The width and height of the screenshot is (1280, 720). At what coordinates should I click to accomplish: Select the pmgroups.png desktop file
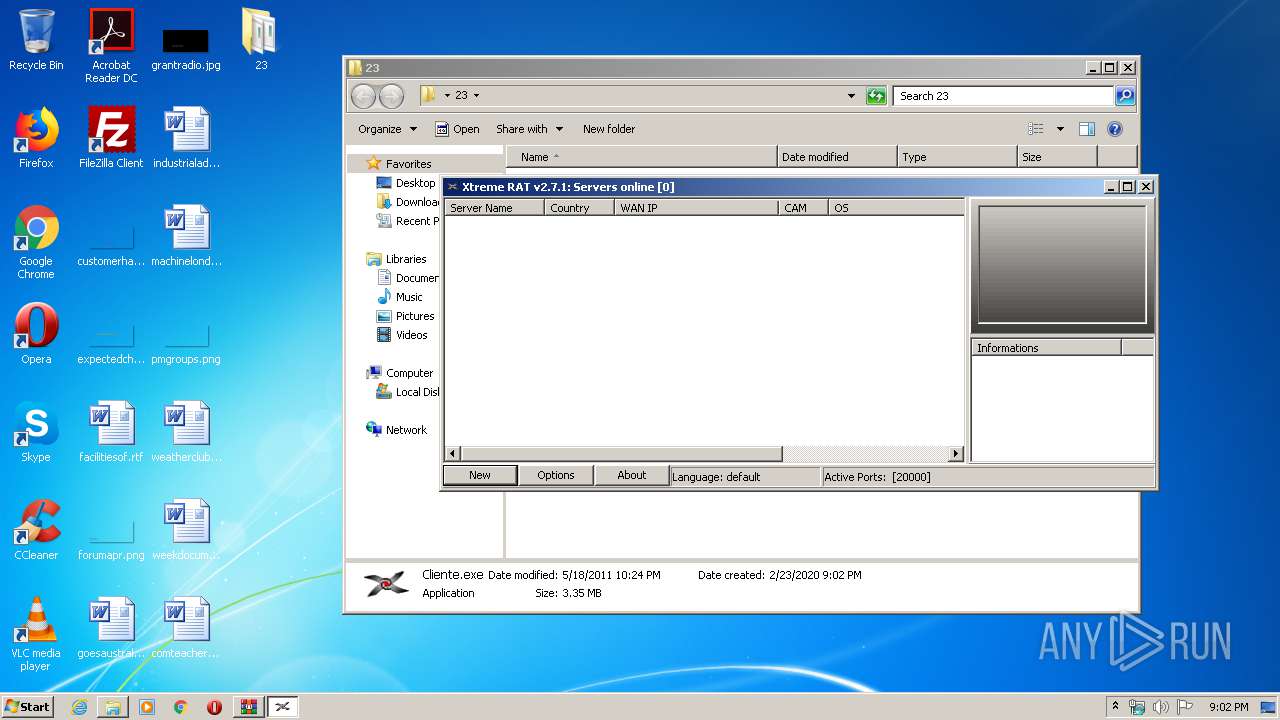[x=186, y=344]
